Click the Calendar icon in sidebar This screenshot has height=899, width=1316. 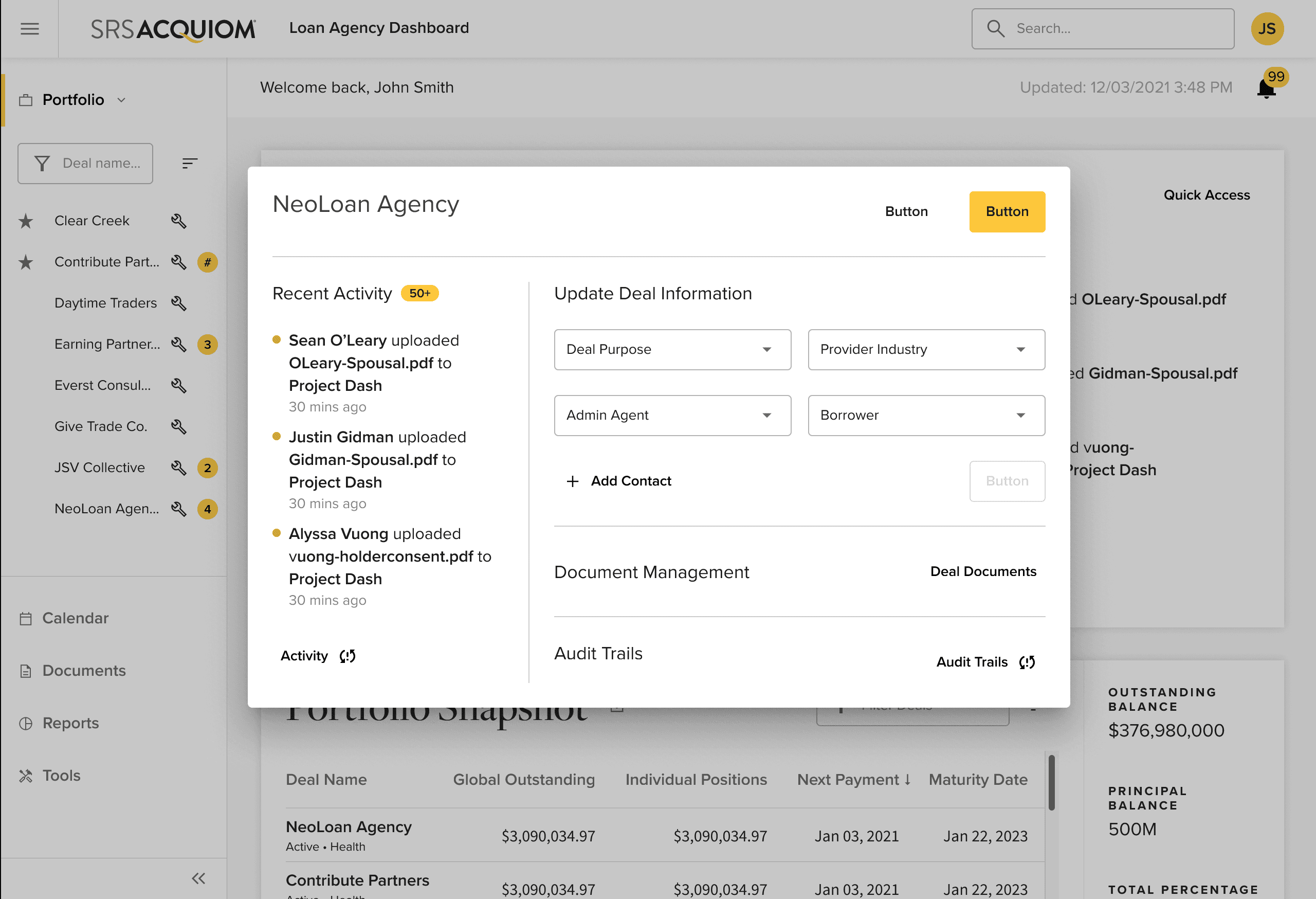tap(26, 619)
